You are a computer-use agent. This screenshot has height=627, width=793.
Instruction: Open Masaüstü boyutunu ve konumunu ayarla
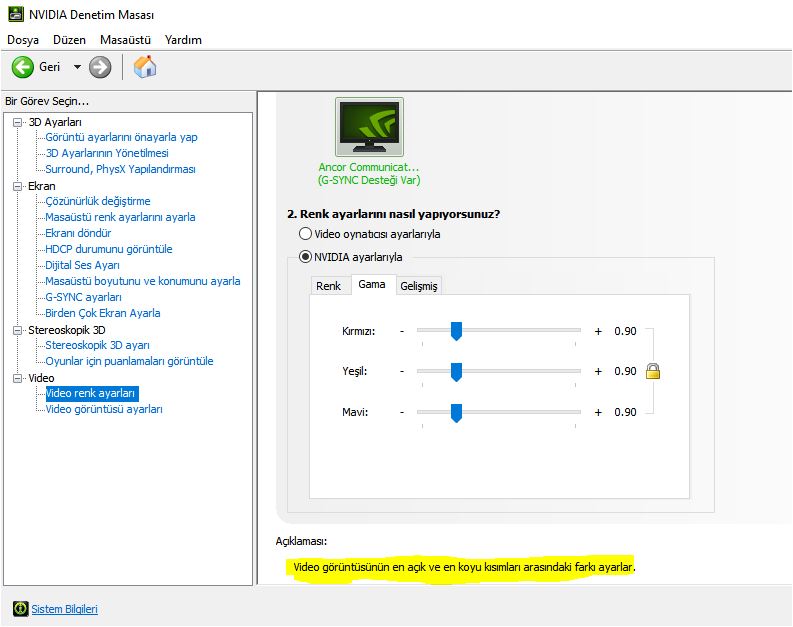[x=143, y=281]
